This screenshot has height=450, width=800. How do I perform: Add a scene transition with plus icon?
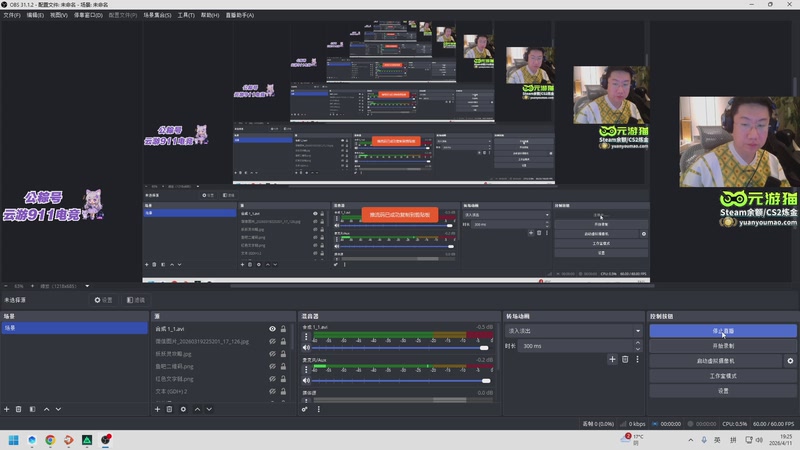(612, 359)
